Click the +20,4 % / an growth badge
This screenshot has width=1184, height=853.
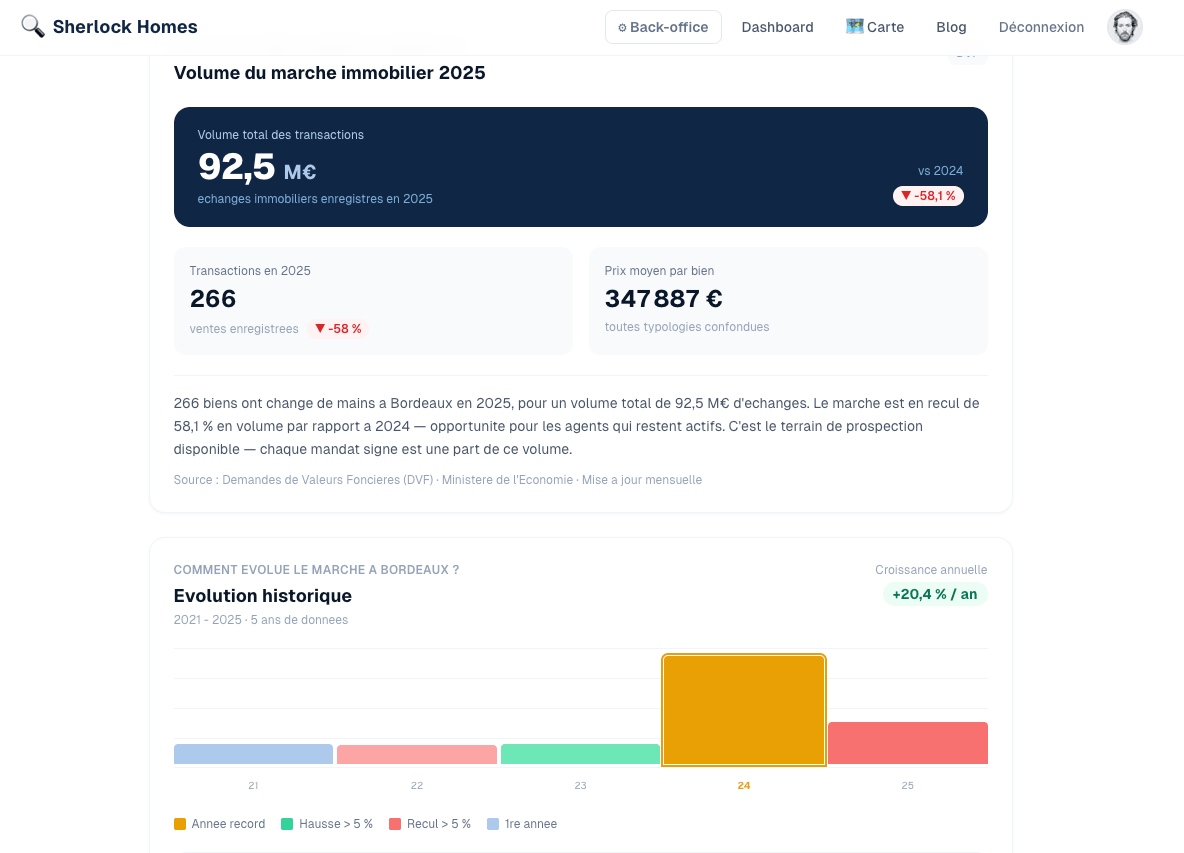click(x=935, y=594)
